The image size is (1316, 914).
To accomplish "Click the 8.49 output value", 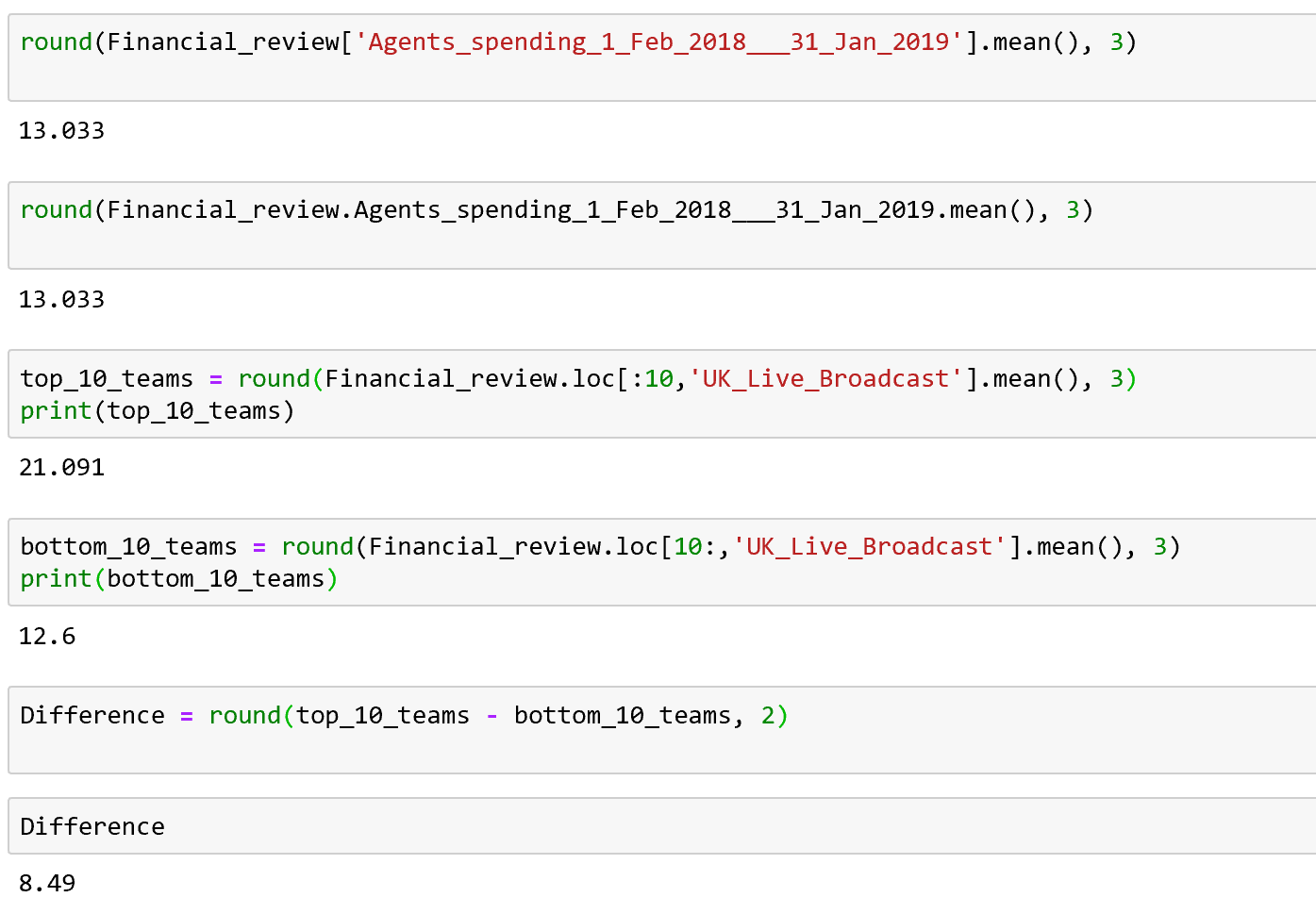I will 47,884.
